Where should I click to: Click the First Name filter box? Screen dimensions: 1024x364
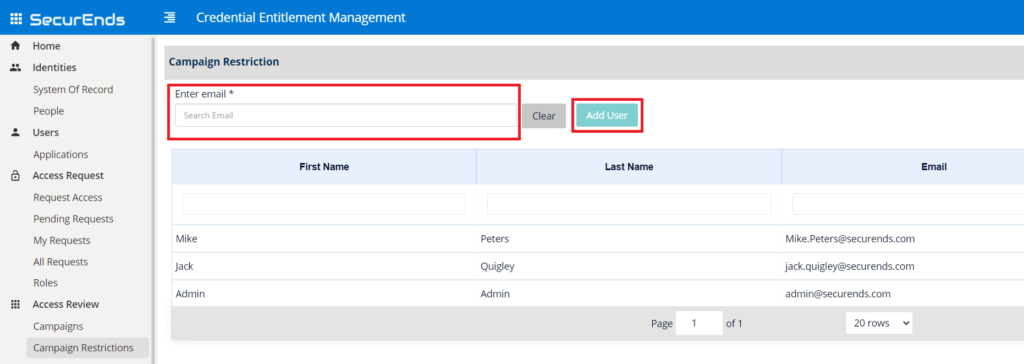pos(324,204)
